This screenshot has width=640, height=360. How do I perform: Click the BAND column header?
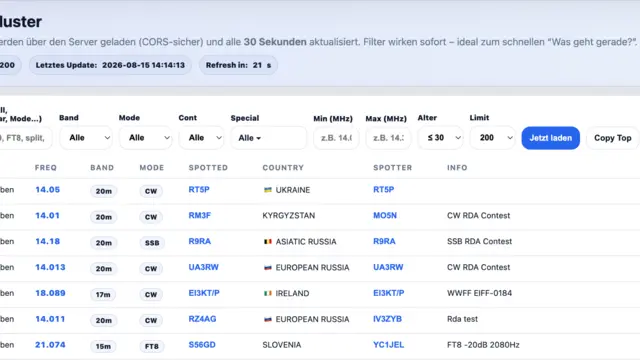tap(102, 168)
